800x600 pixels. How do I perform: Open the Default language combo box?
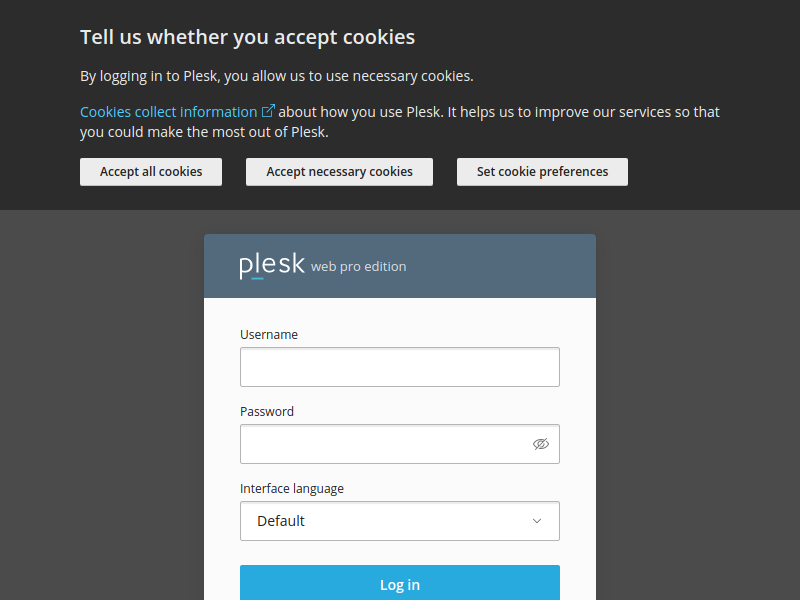click(390, 521)
